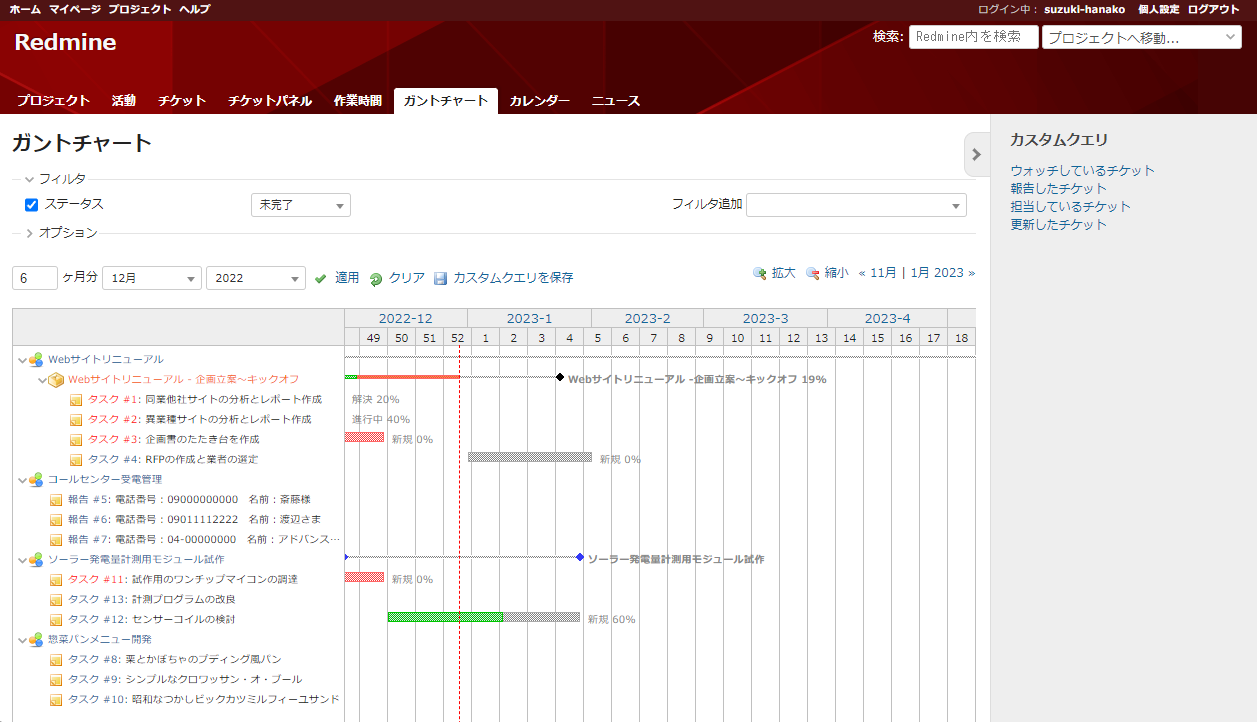Collapse the 企画立案〜キックオフ version row
1257x722 pixels.
(x=42, y=380)
